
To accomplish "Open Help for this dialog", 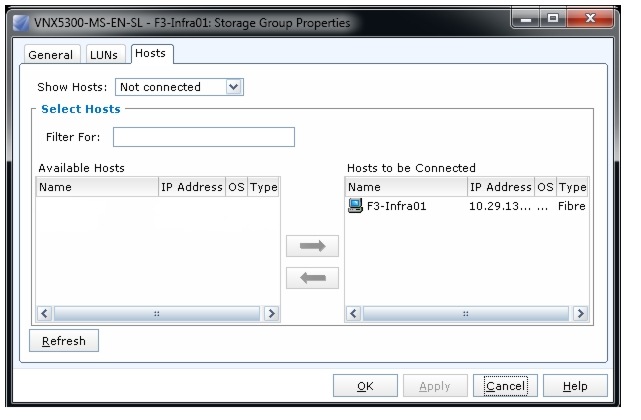I will tap(575, 386).
